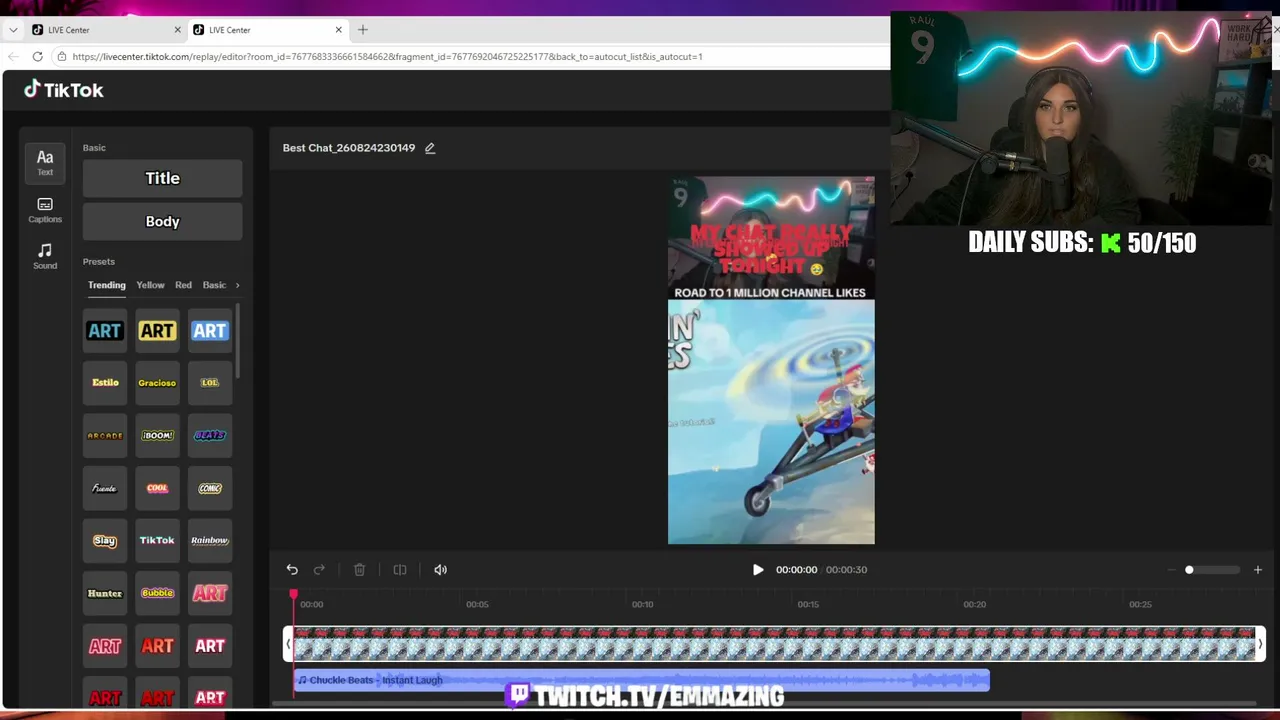The width and height of the screenshot is (1280, 720).
Task: Rename the project with the pencil icon
Action: pos(430,148)
